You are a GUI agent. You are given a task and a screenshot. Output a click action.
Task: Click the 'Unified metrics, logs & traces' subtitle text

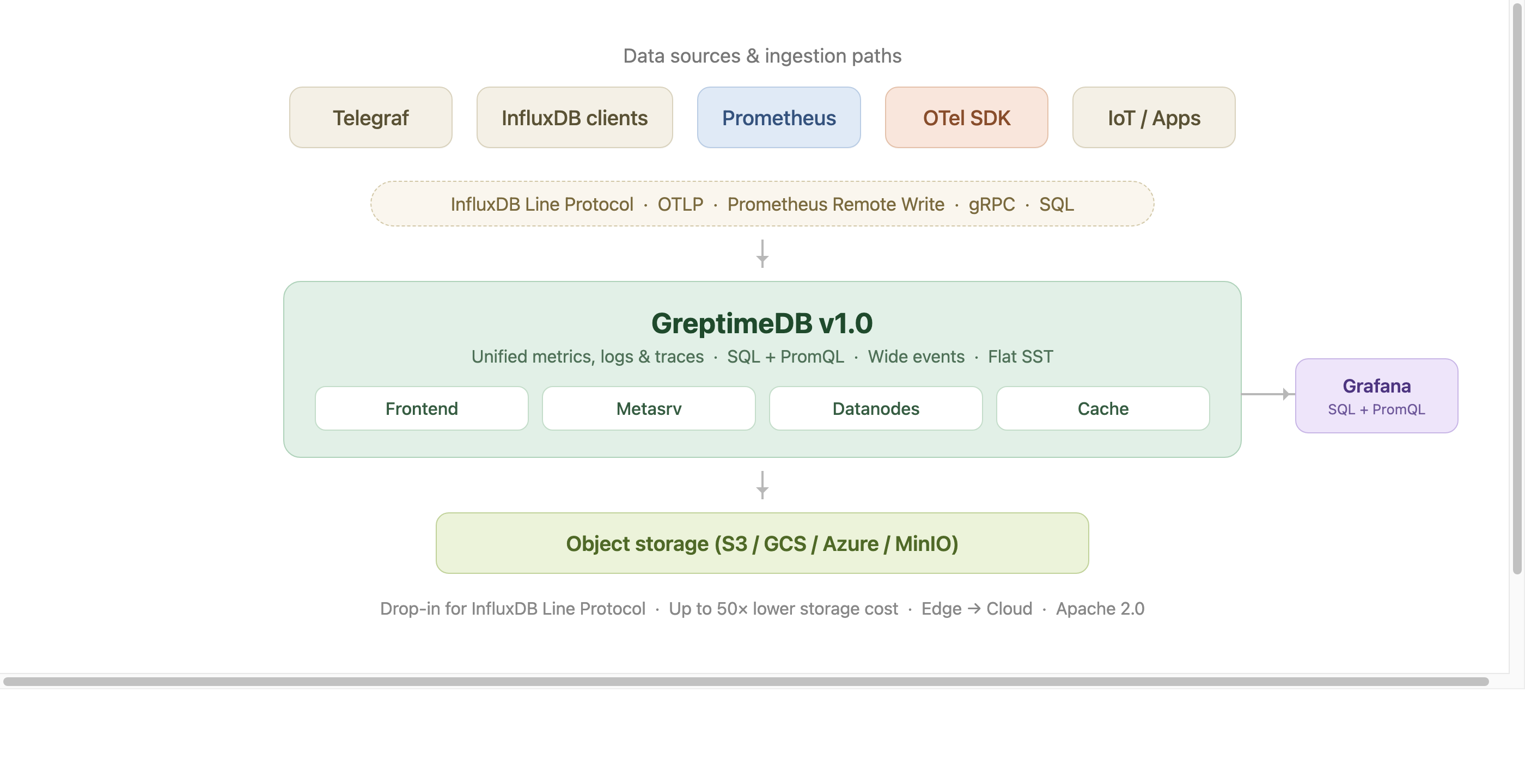(x=587, y=356)
